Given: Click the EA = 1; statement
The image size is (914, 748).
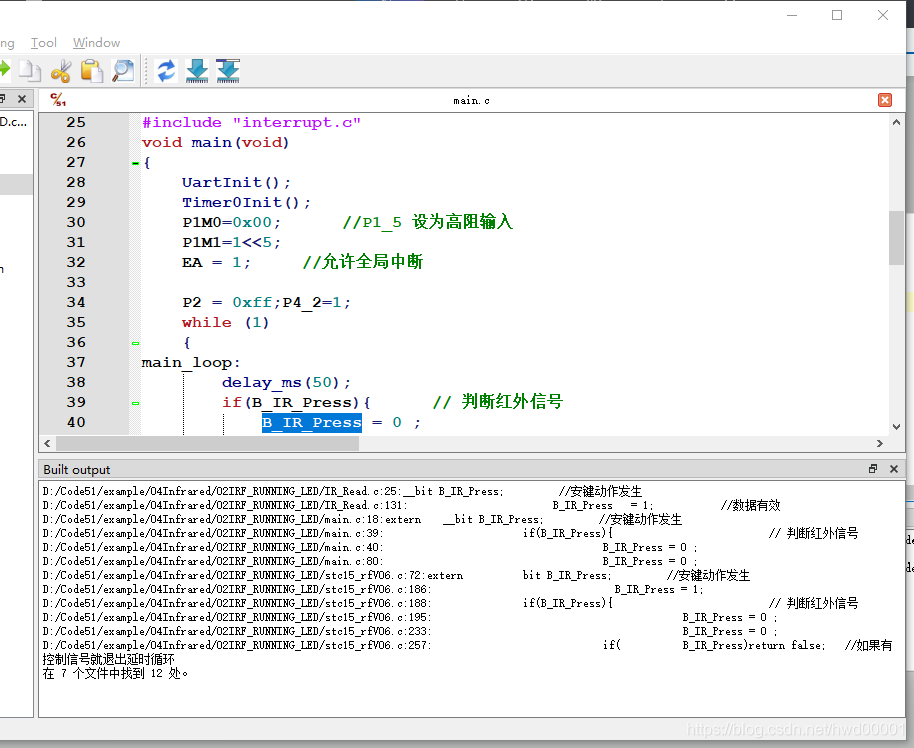Looking at the screenshot, I should (x=216, y=262).
